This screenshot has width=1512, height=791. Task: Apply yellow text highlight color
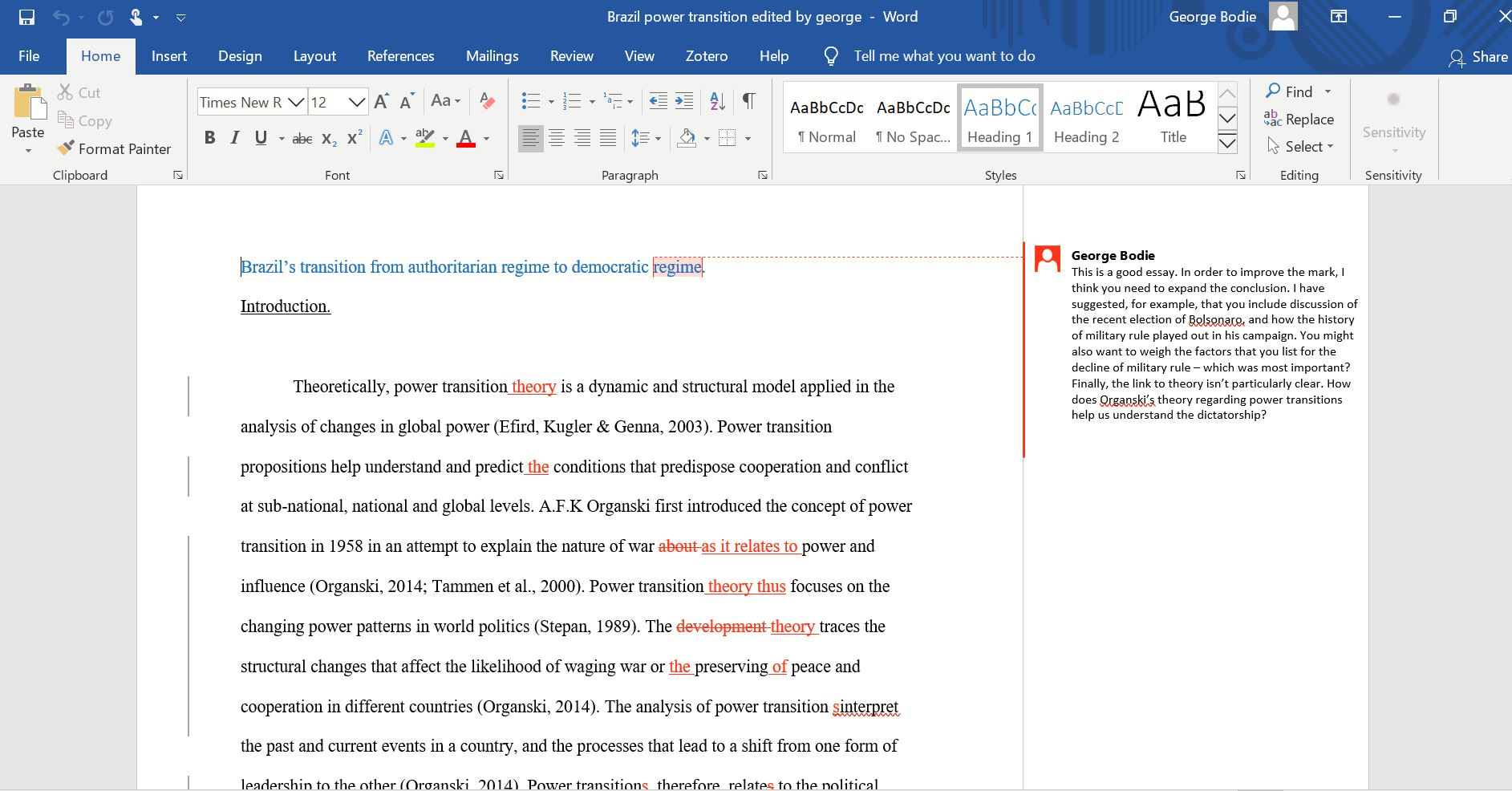(x=425, y=138)
